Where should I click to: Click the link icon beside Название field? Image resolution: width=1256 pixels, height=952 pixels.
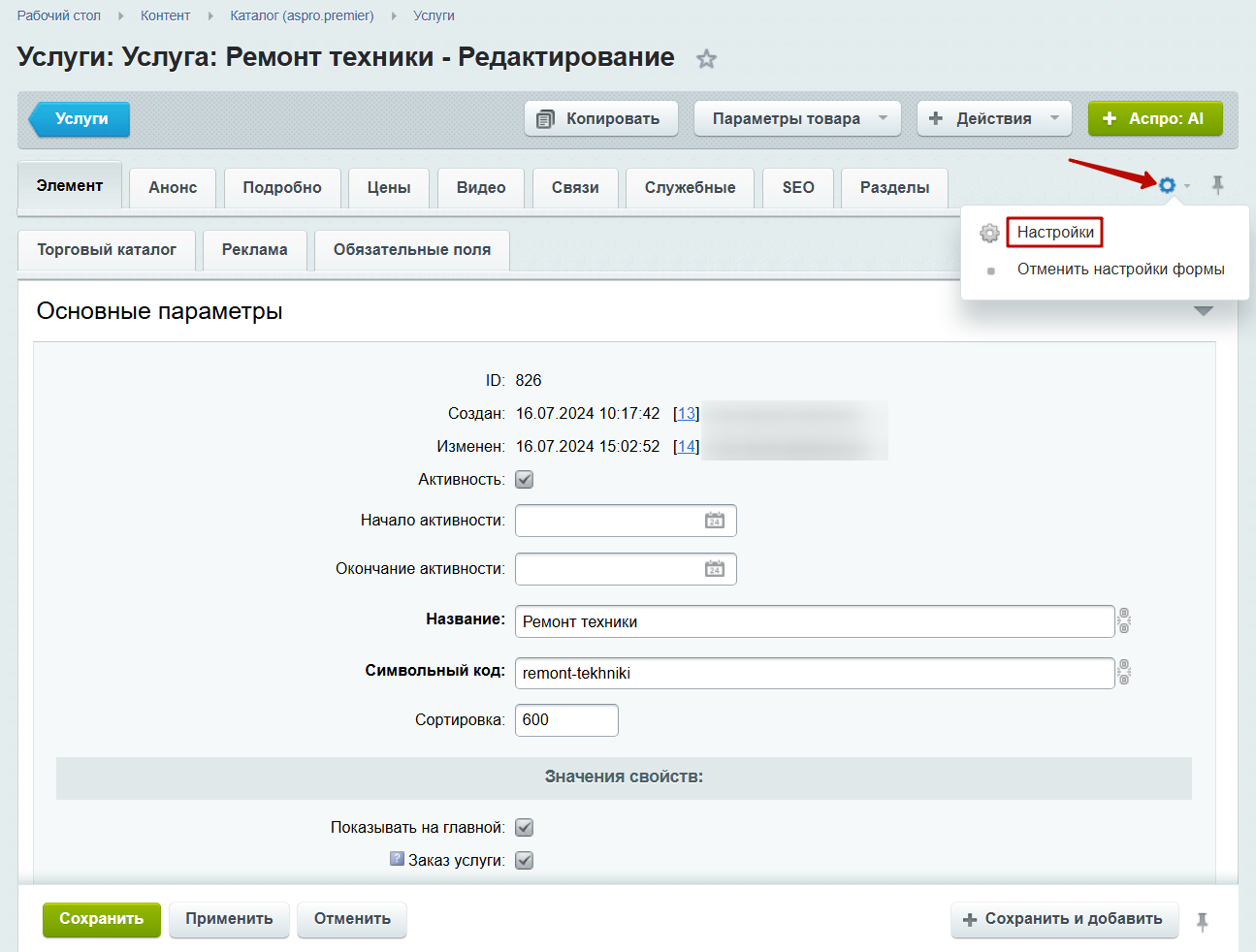[1124, 620]
